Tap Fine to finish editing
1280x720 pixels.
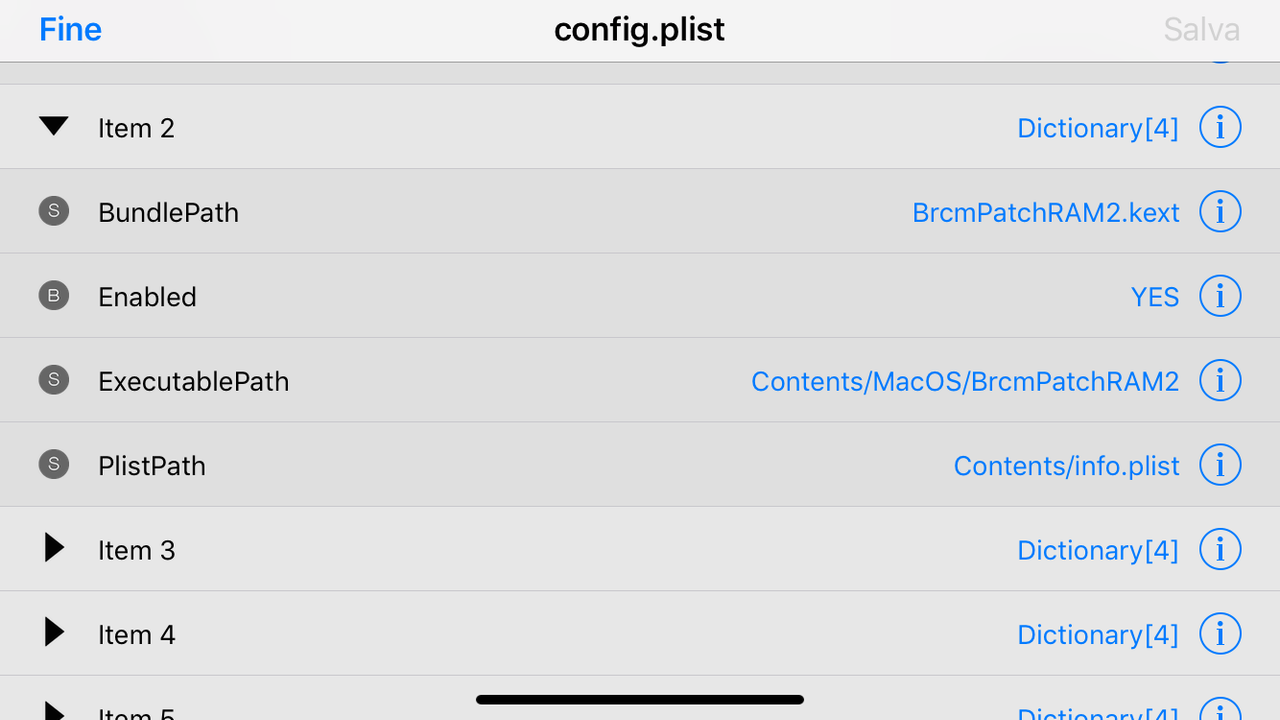(x=71, y=30)
